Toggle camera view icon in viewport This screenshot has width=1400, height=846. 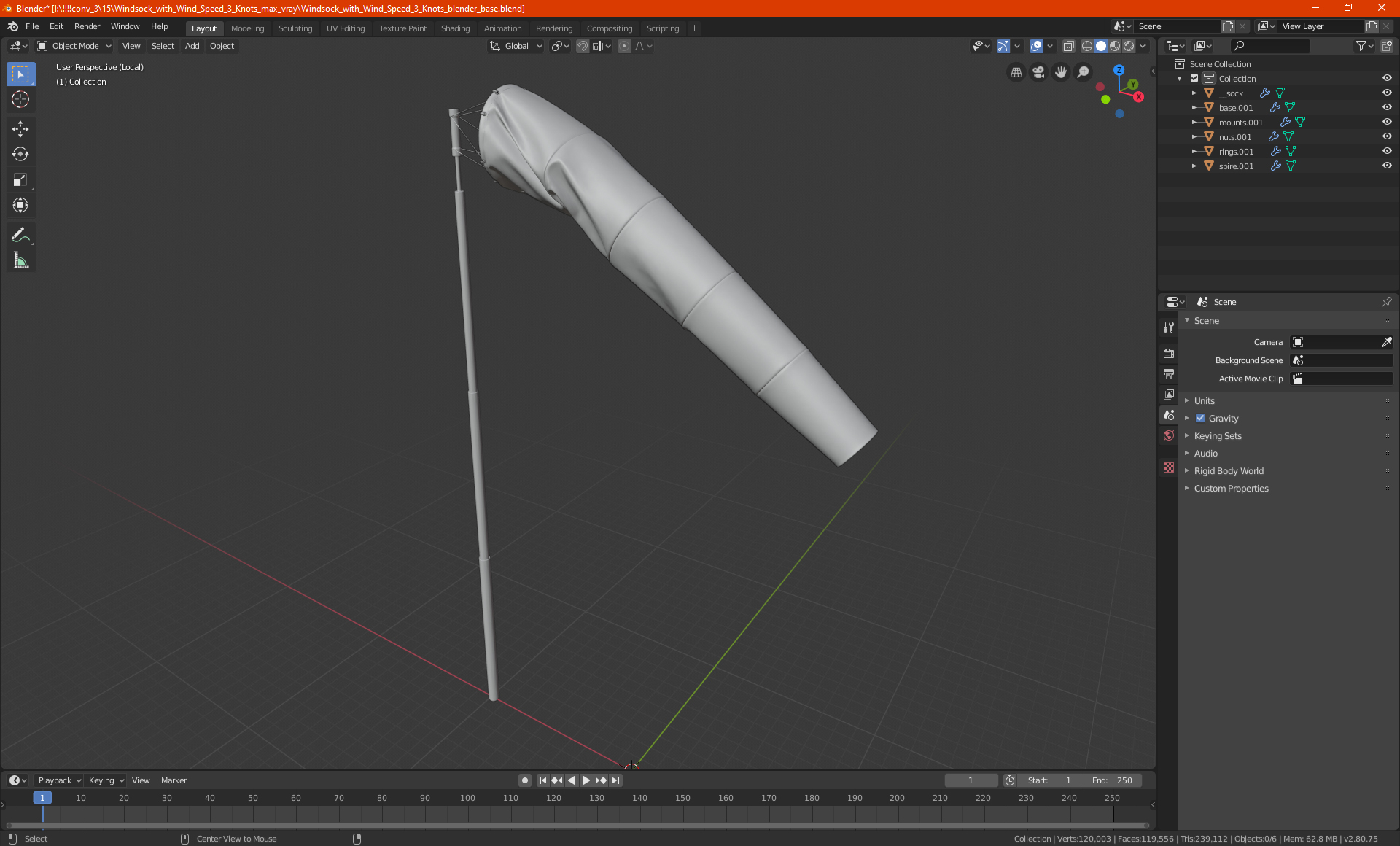[x=1038, y=72]
